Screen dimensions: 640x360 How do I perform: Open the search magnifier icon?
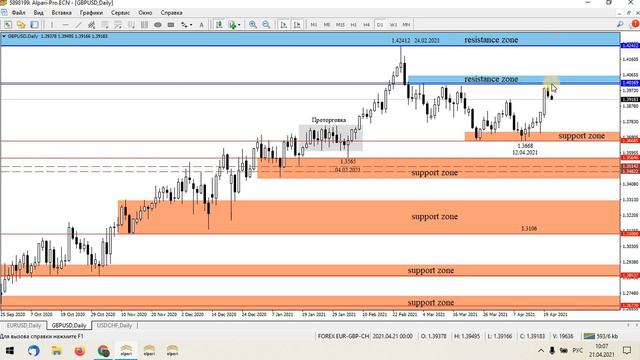coord(620,24)
